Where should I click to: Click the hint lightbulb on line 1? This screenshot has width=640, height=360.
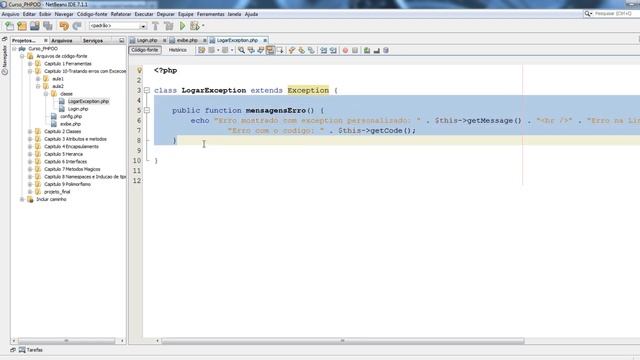tap(140, 70)
